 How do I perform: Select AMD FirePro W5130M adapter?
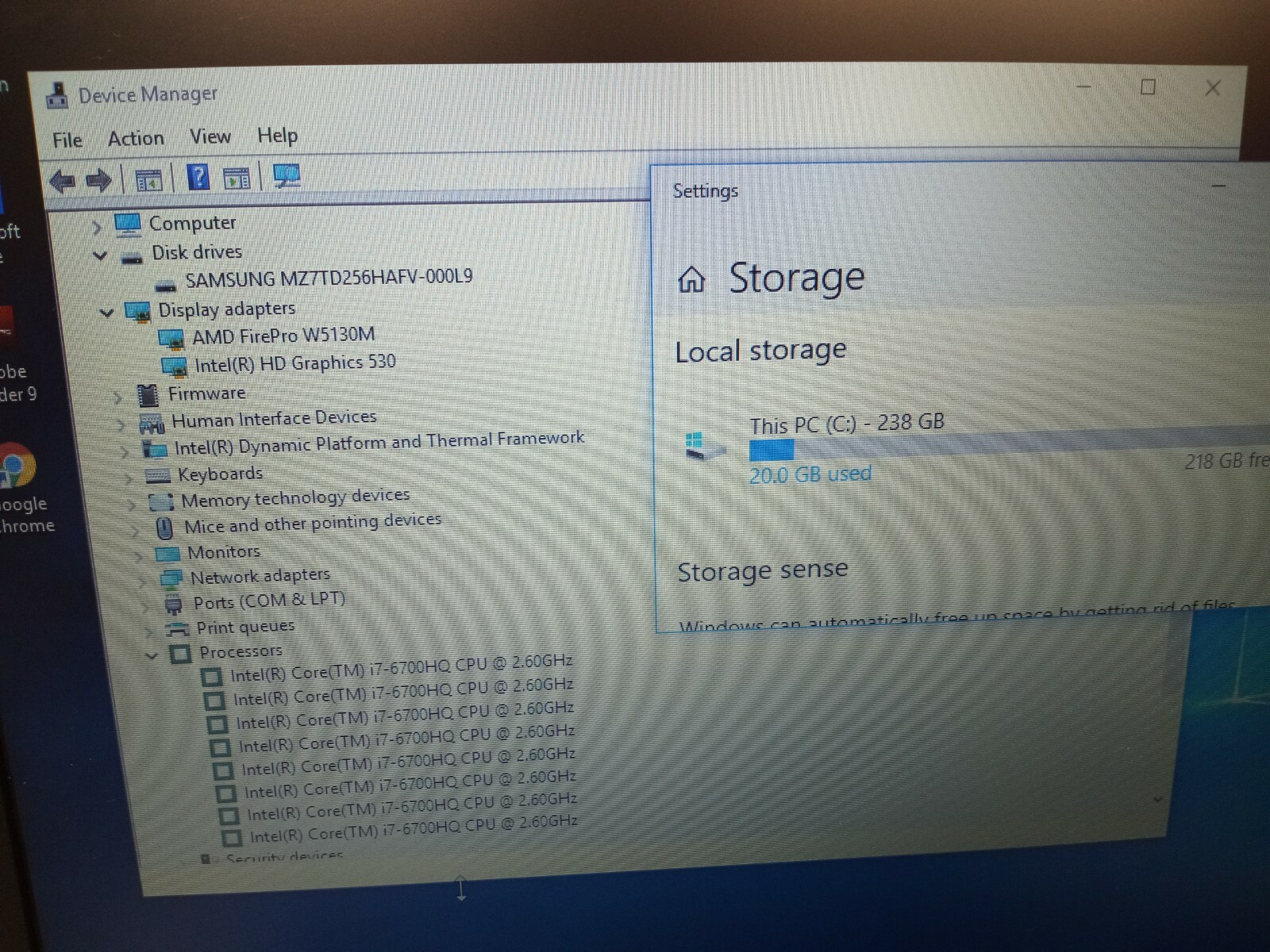point(283,336)
